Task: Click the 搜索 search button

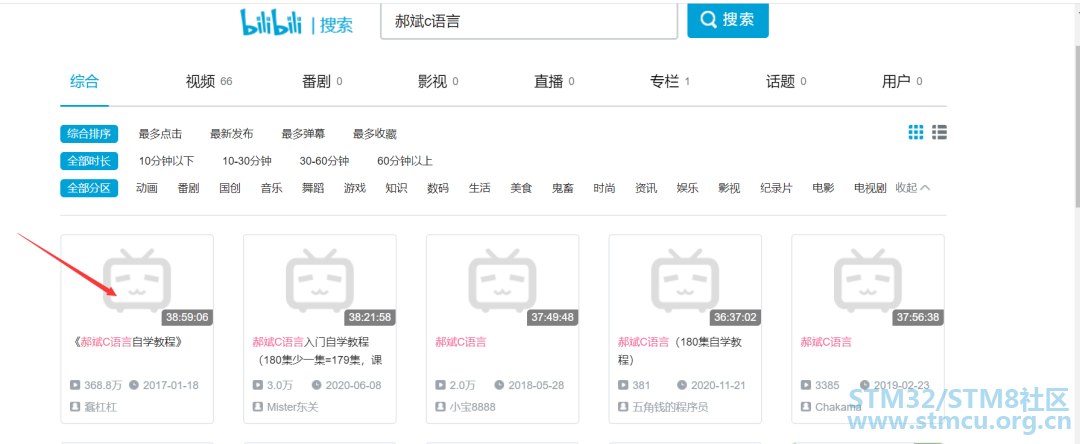Action: 727,19
